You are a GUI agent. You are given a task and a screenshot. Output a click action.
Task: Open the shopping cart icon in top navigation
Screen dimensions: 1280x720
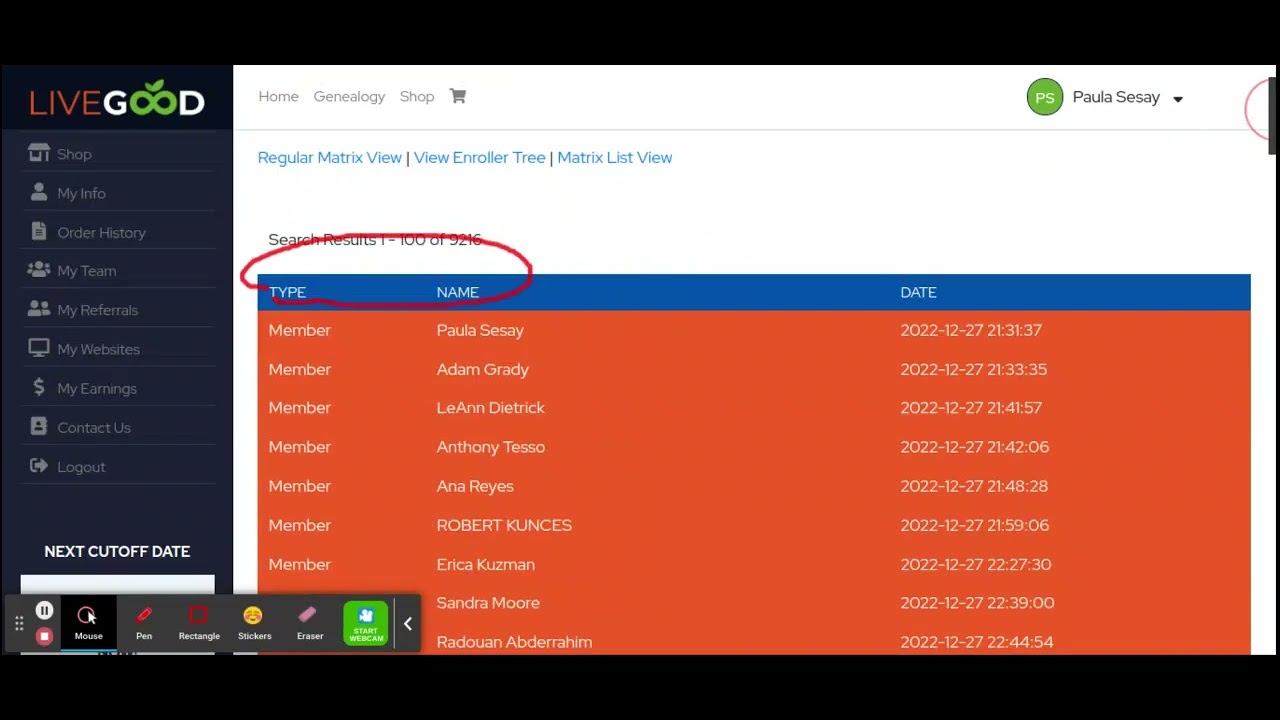point(458,96)
